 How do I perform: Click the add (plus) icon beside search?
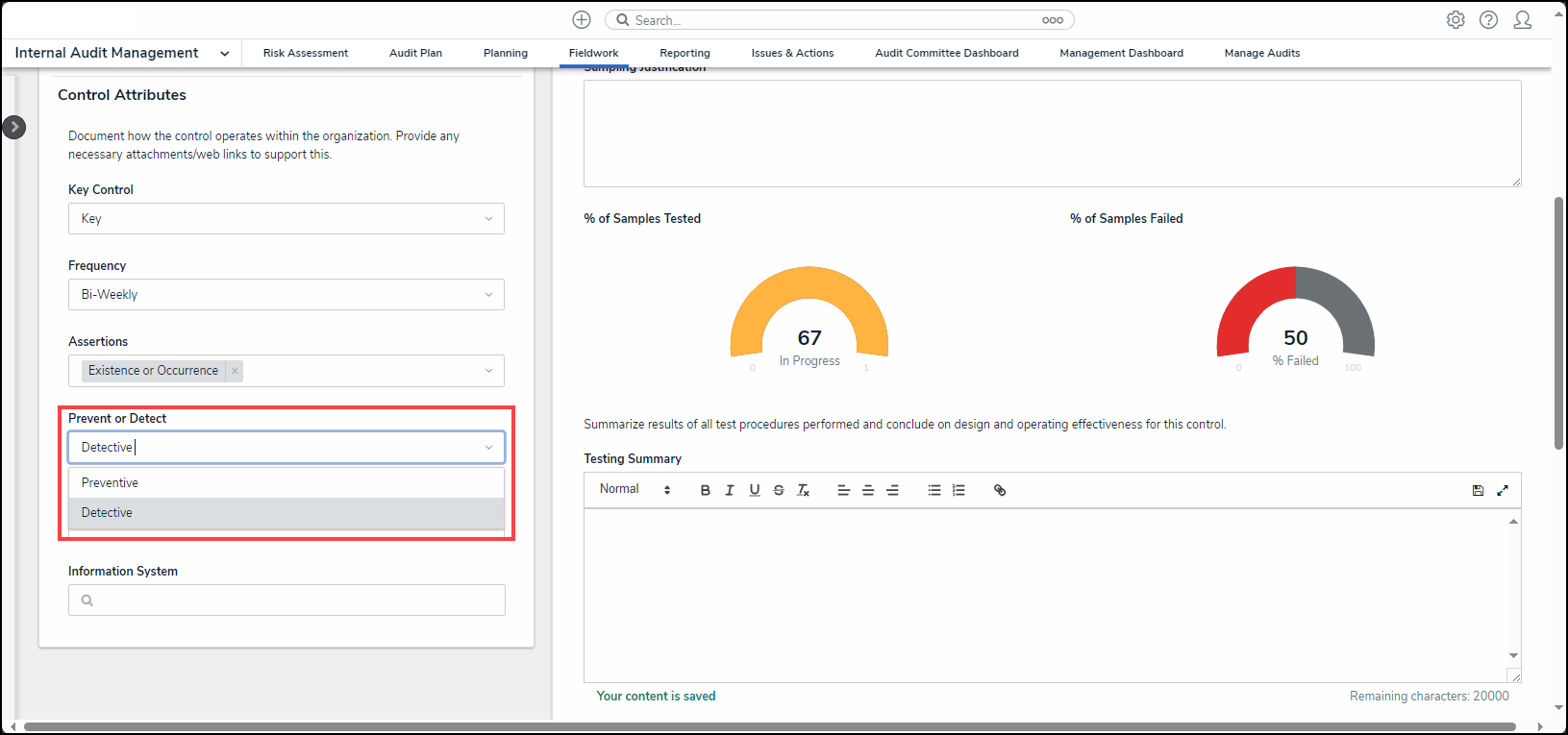(582, 20)
